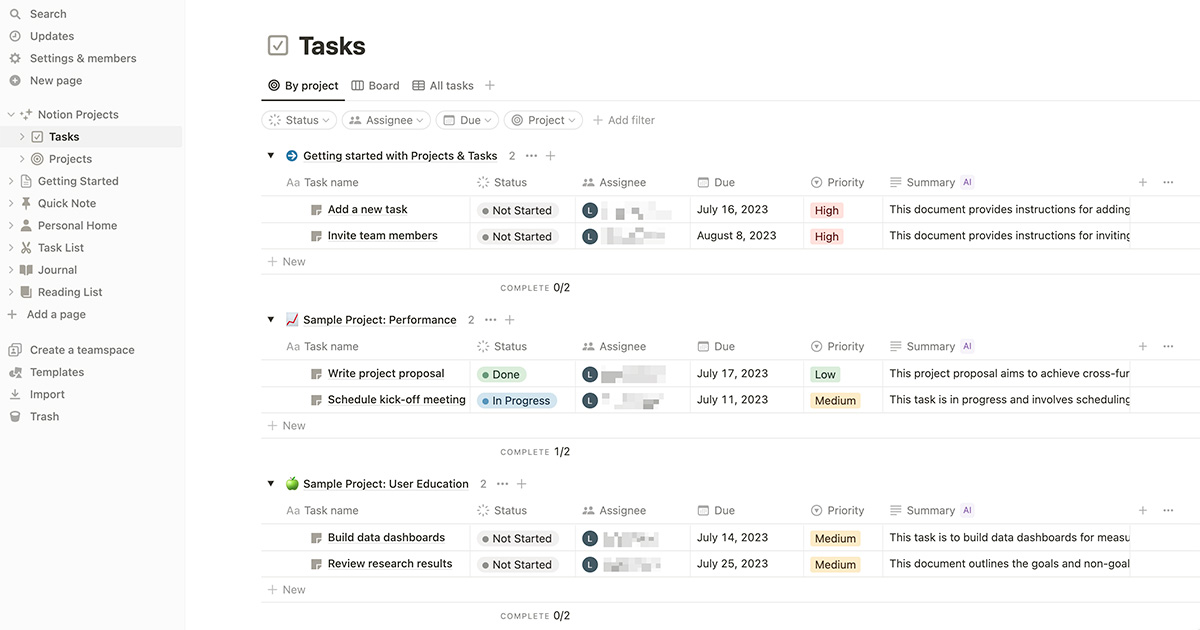Open the Invite team members task

[383, 236]
